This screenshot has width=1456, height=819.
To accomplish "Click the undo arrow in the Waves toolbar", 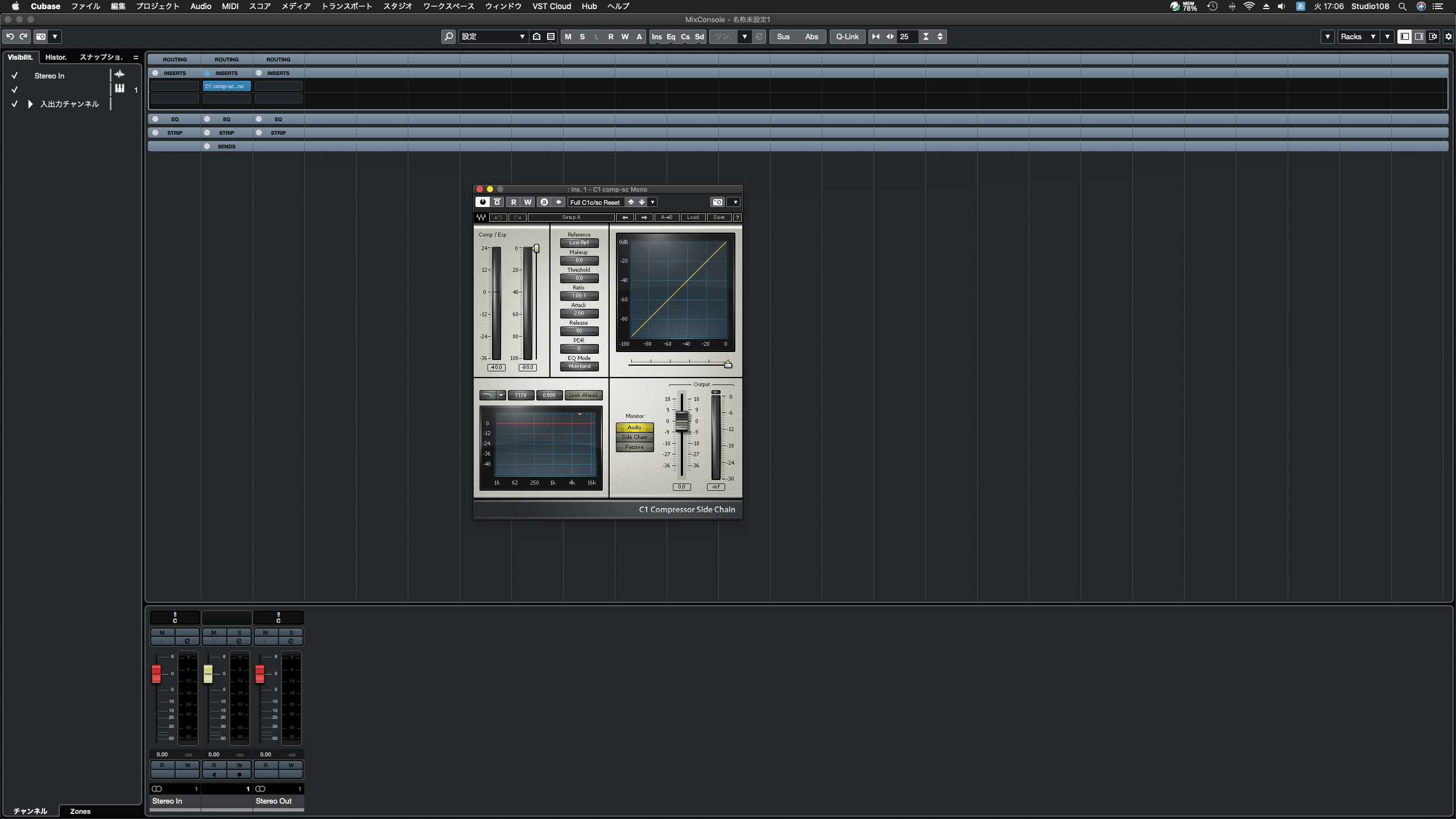I will click(497, 217).
